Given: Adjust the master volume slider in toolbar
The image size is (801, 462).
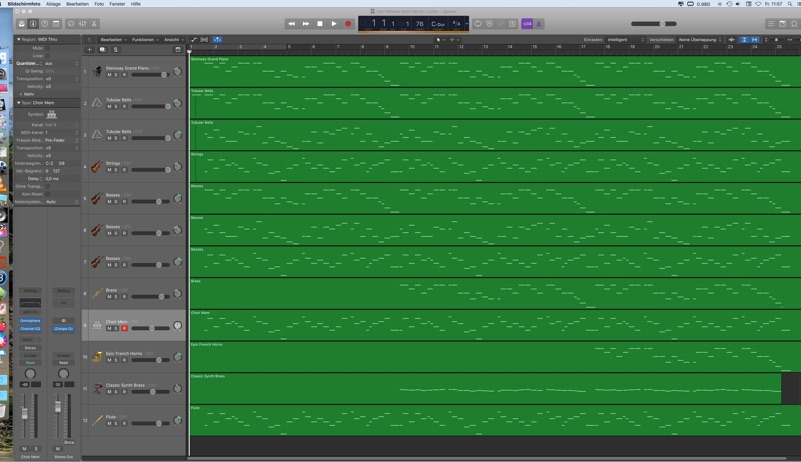Looking at the screenshot, I should pos(654,24).
